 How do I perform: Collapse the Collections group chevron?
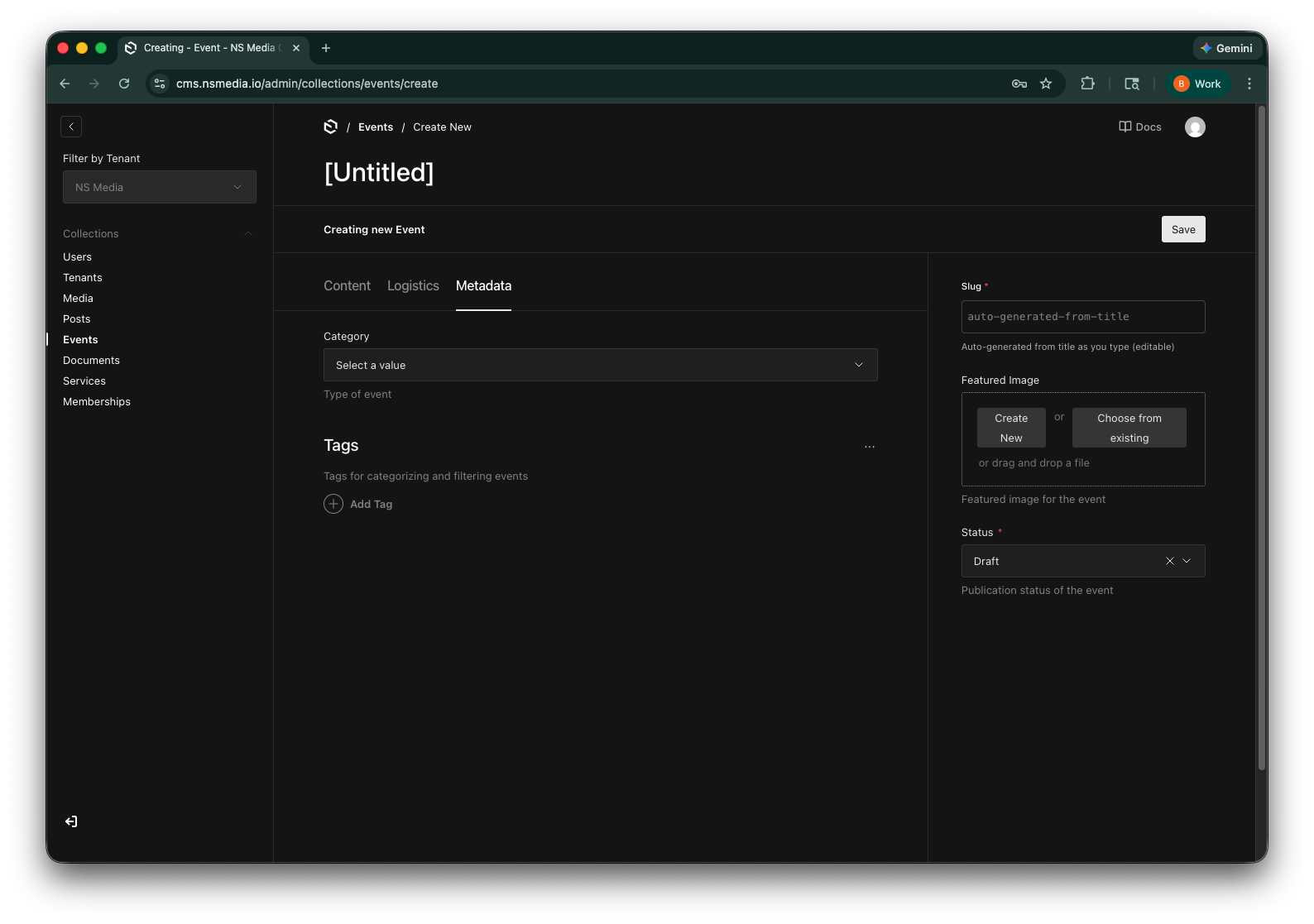248,234
